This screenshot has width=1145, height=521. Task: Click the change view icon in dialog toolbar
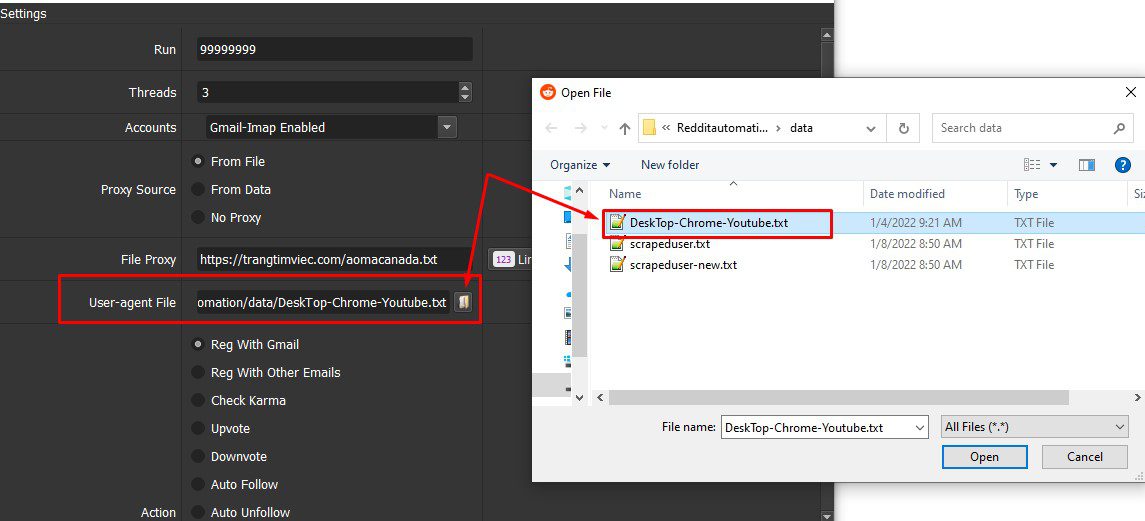coord(1032,165)
